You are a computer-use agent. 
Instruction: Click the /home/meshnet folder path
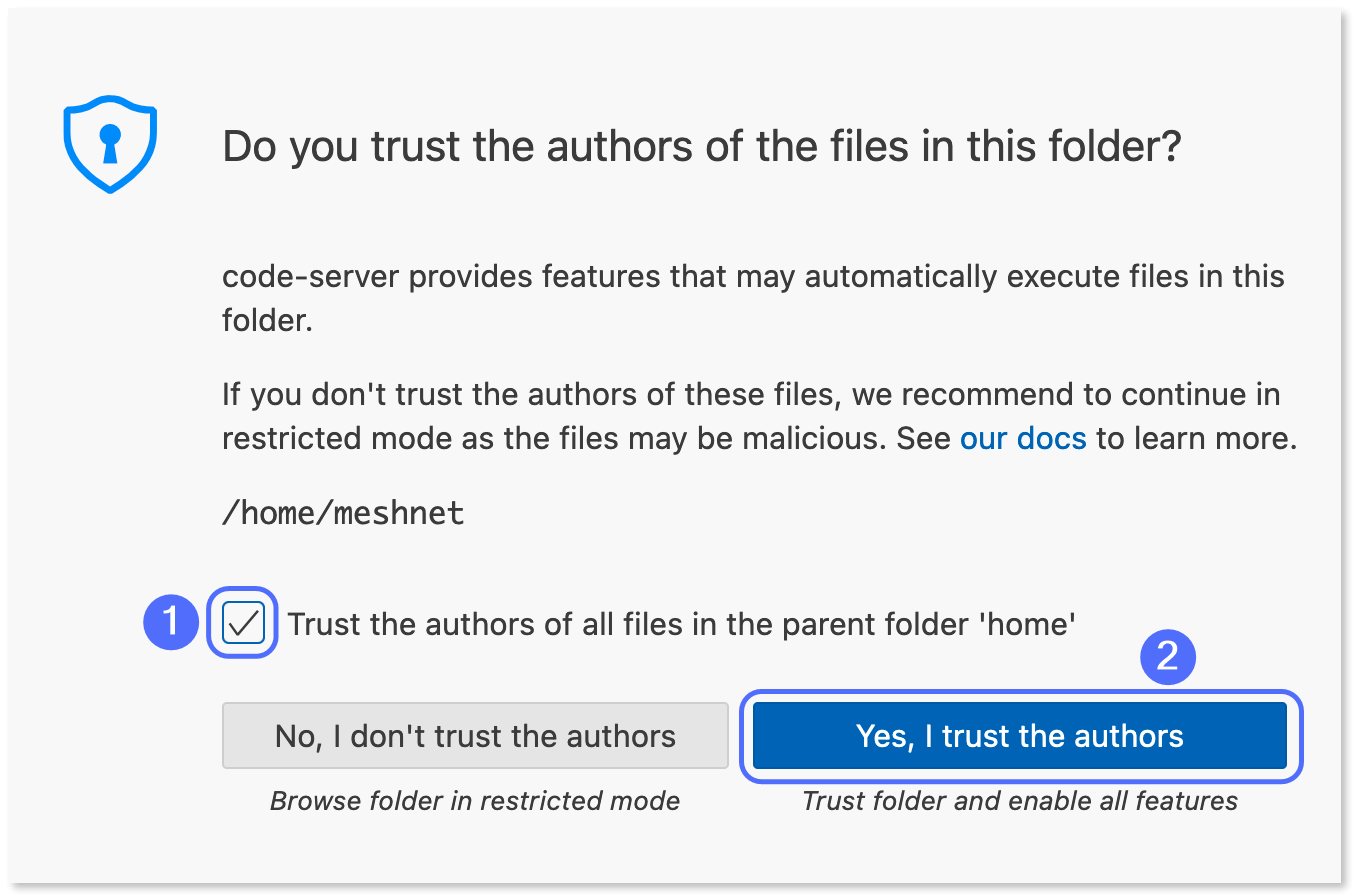343,513
